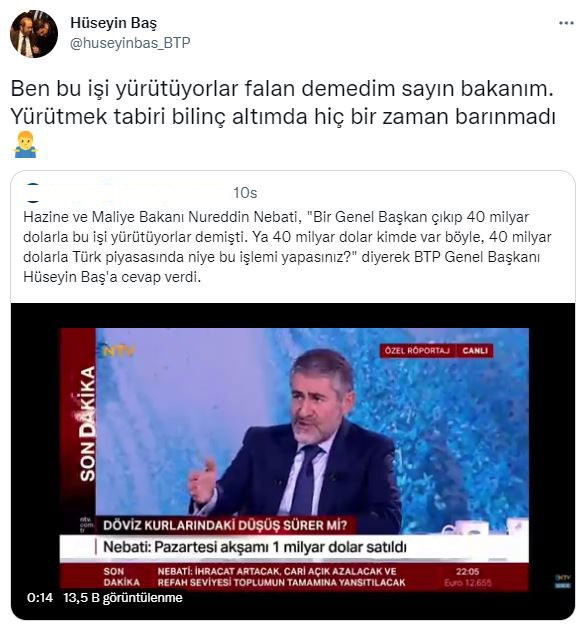Click the 13,5 B görüntülenme view count
Screen dimensions: 587x629
pyautogui.click(x=123, y=598)
